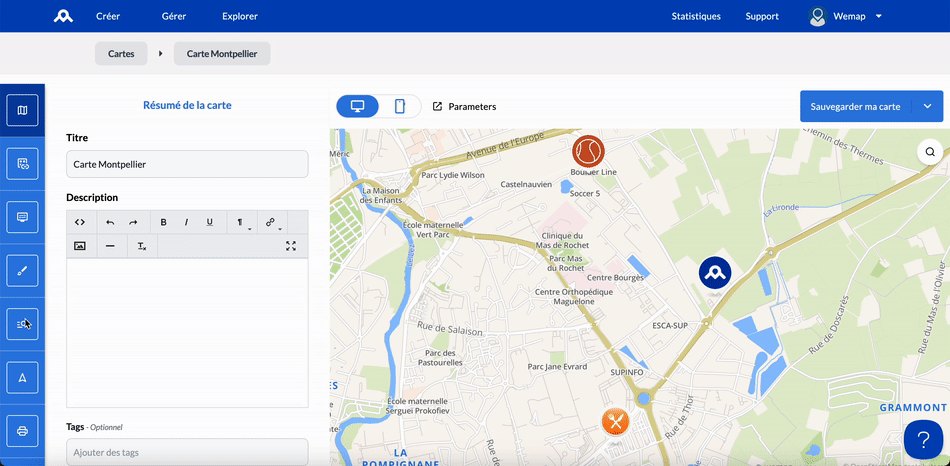Open the calendar points sidebar icon
950x466 pixels.
(22, 164)
